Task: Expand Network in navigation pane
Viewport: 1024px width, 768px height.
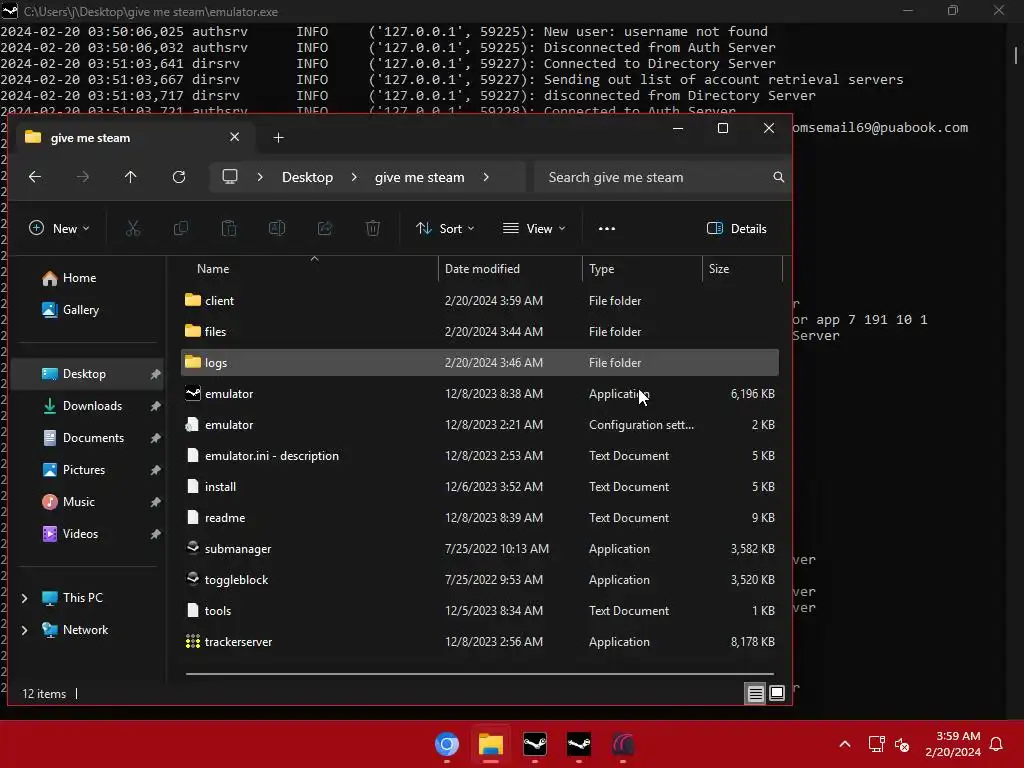Action: 25,630
